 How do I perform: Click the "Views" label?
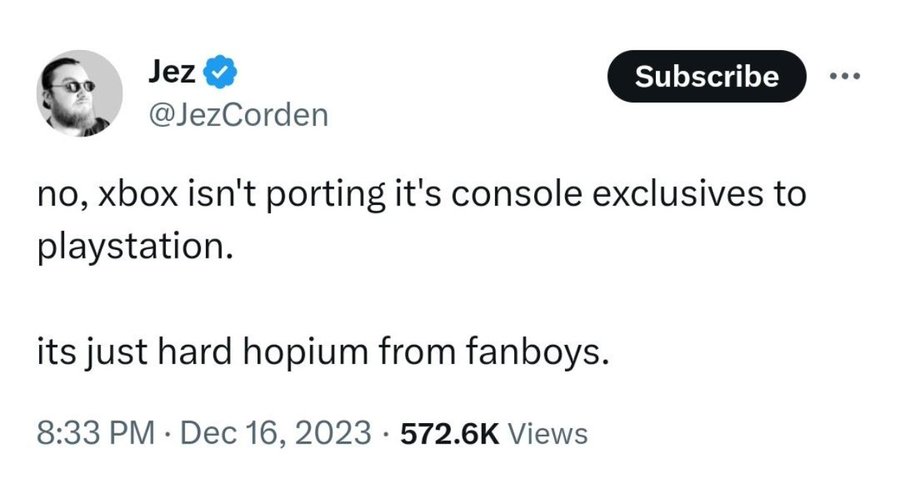(x=548, y=433)
